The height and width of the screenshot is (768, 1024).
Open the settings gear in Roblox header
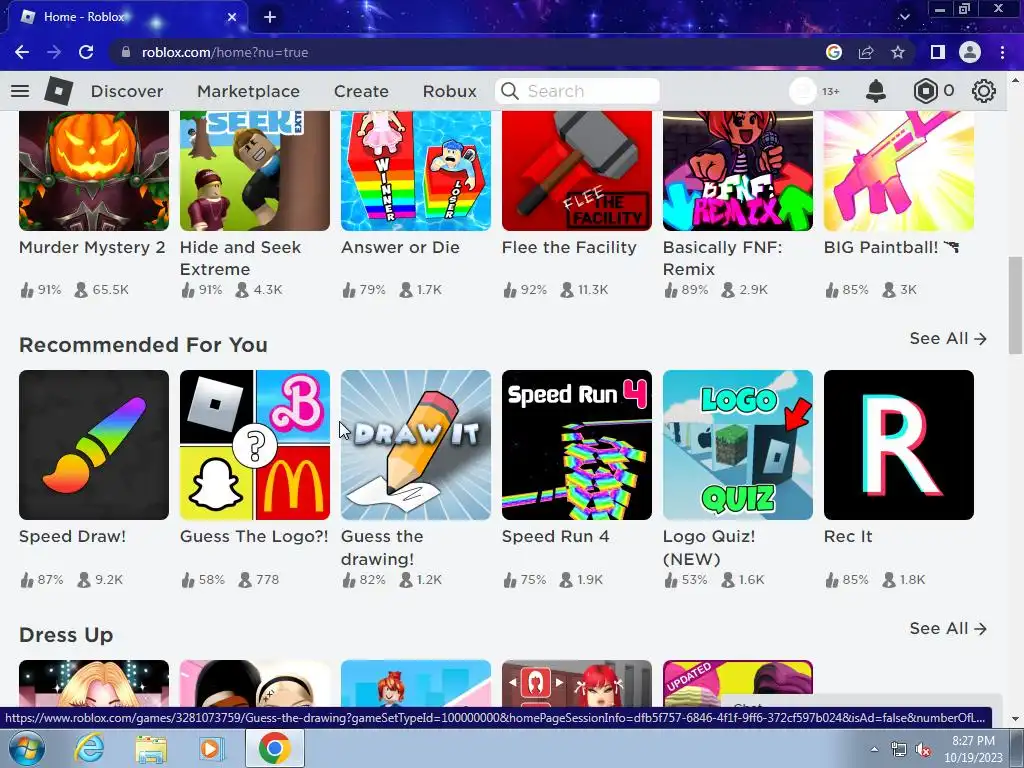tap(984, 91)
